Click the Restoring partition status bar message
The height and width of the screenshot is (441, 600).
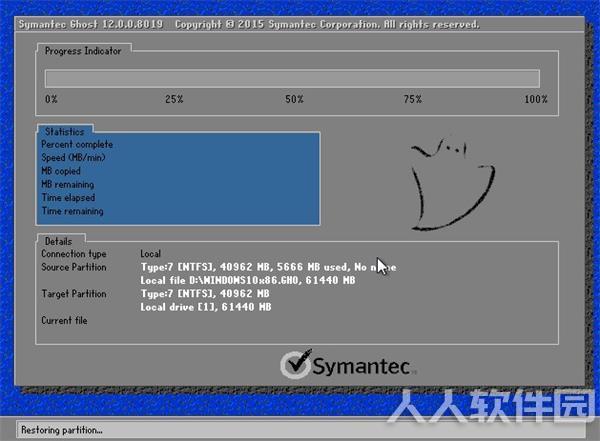point(62,430)
